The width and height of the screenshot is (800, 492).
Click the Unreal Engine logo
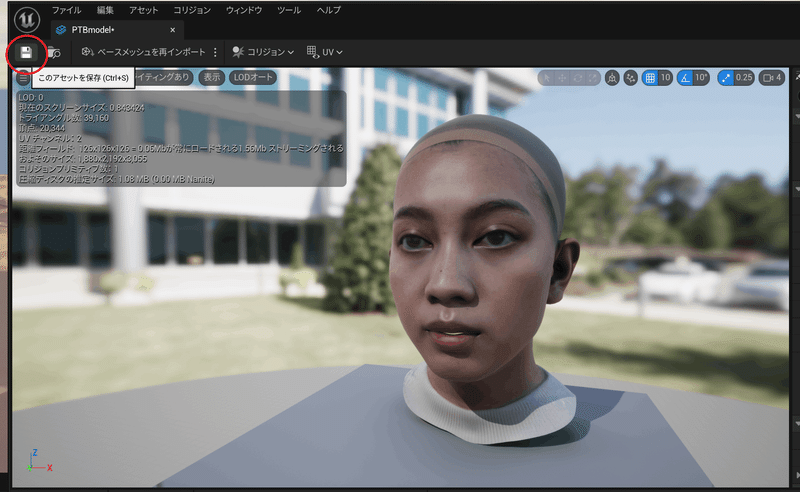click(x=27, y=19)
